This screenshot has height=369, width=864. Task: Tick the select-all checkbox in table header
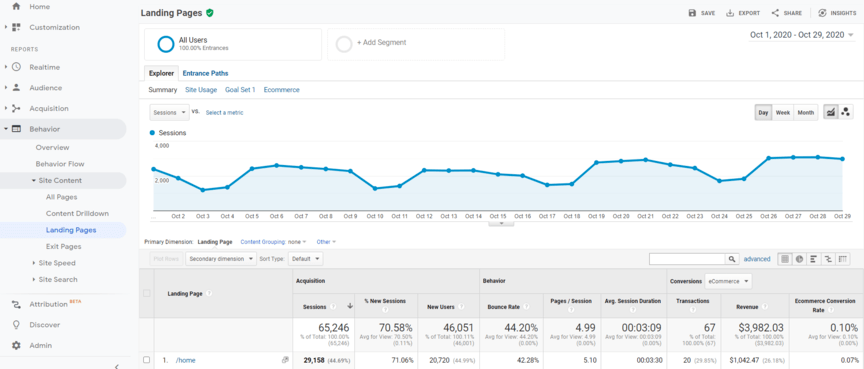pos(147,294)
